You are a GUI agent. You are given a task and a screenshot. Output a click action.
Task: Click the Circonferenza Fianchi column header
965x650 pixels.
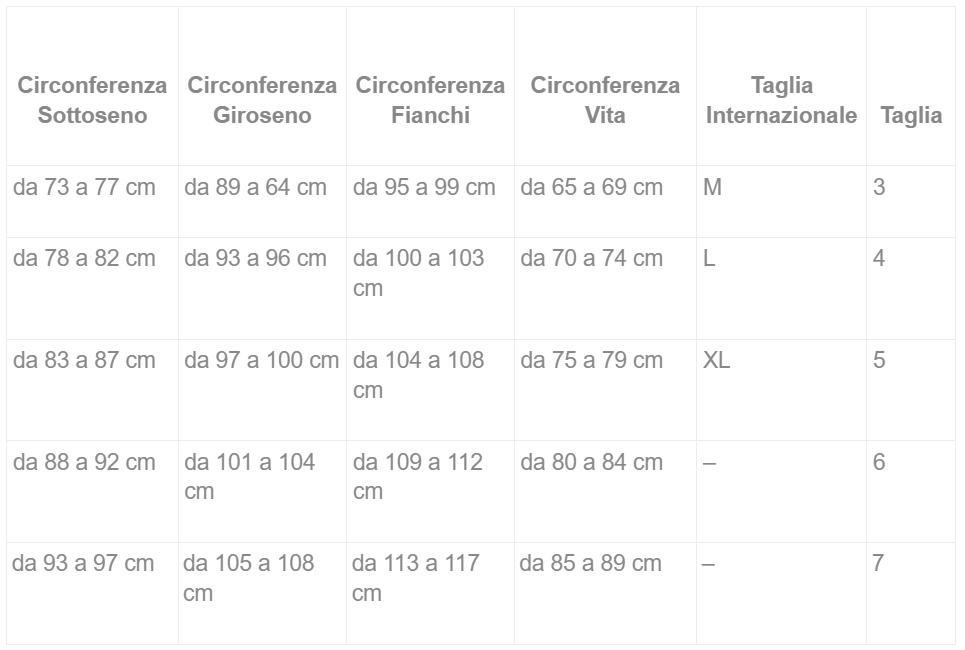tap(430, 100)
